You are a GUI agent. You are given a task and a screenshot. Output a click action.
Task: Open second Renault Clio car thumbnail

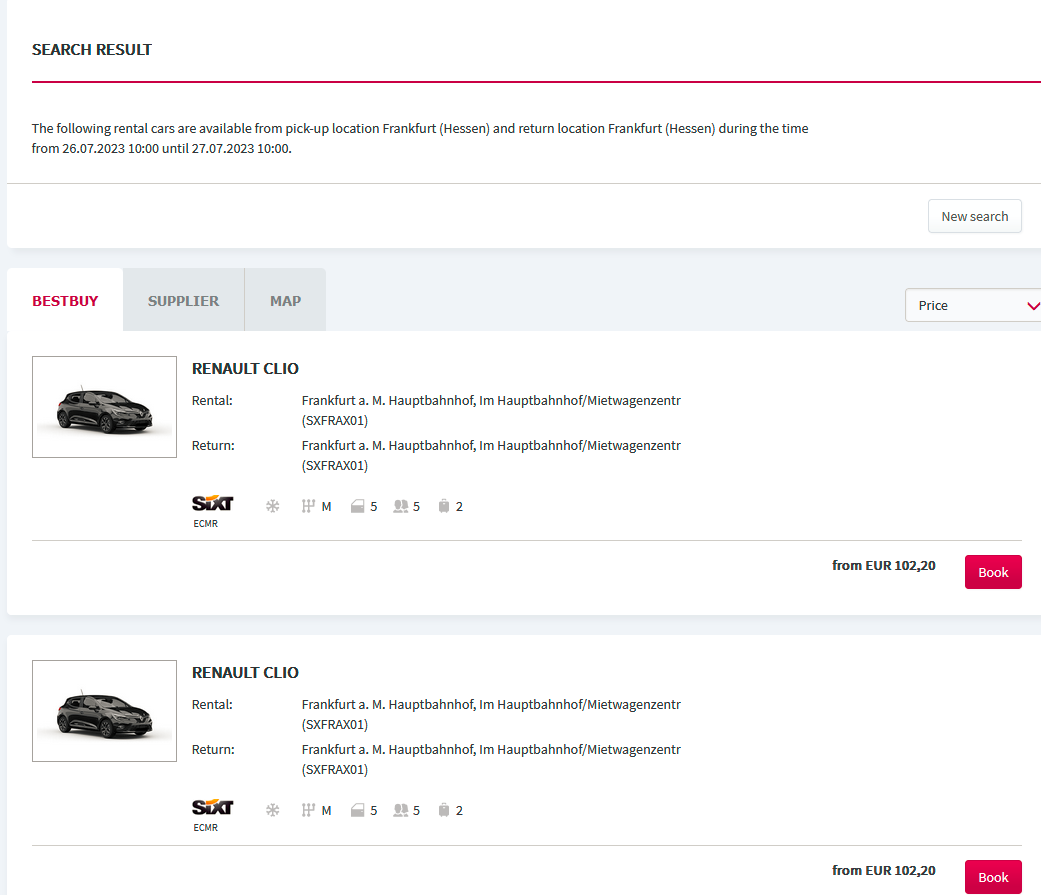(x=104, y=711)
